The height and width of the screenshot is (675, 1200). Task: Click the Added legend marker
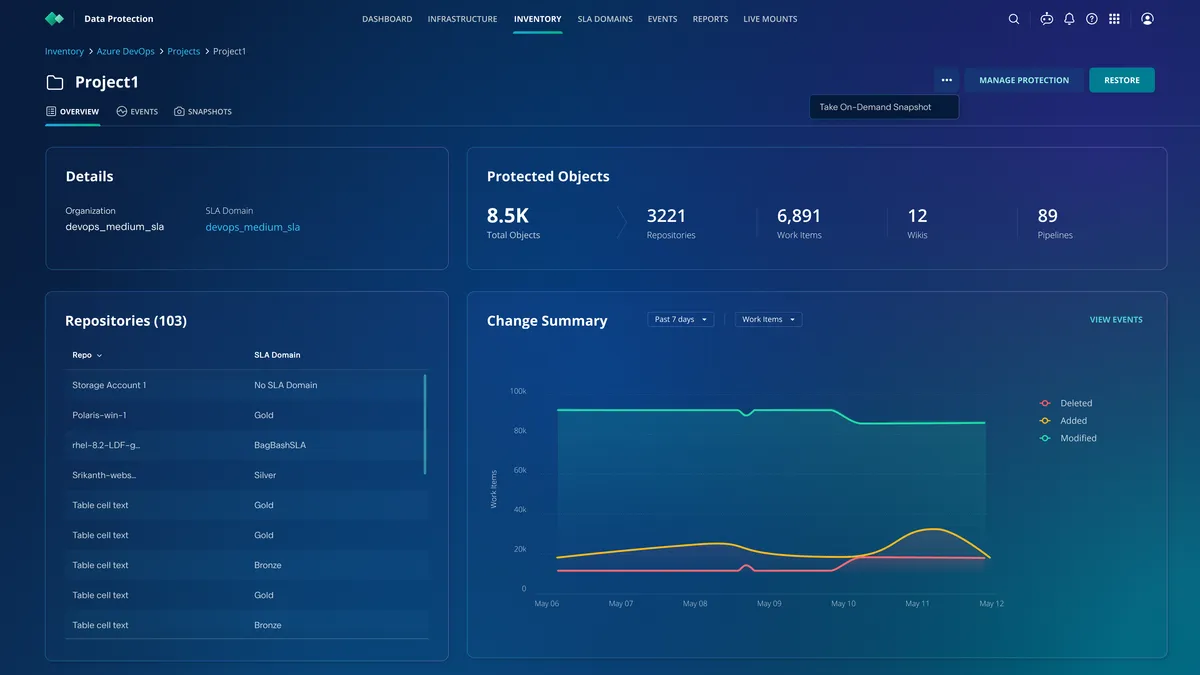tap(1045, 421)
